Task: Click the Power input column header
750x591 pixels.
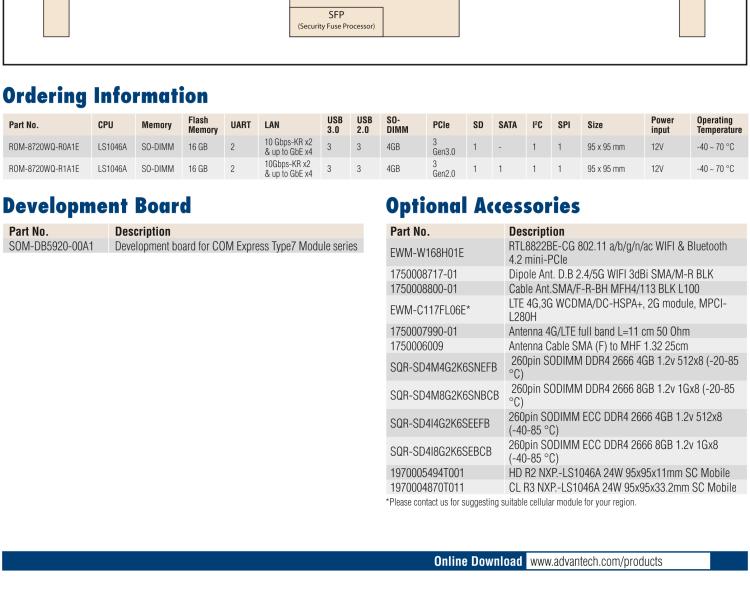Action: point(662,124)
